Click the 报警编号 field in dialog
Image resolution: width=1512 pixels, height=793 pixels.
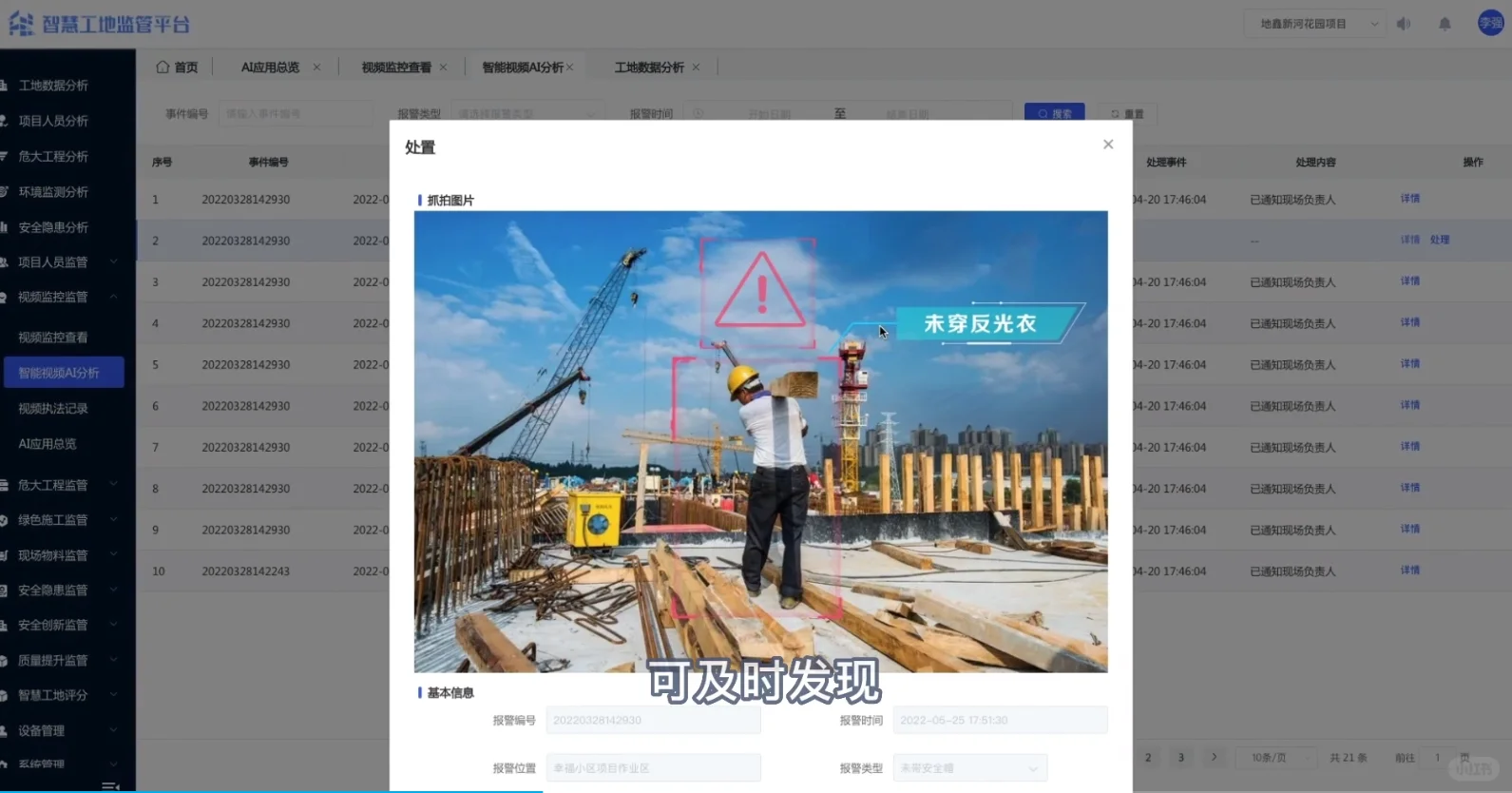653,720
